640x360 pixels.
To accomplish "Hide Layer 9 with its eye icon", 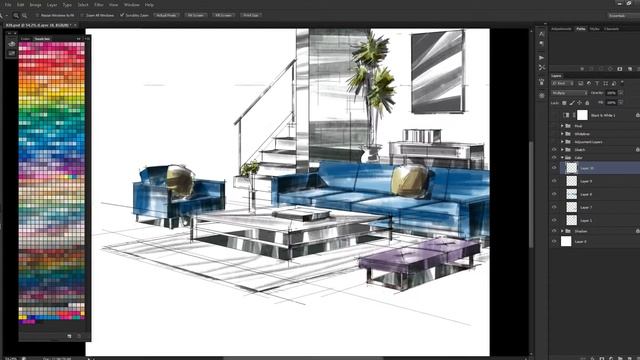I will pos(554,181).
